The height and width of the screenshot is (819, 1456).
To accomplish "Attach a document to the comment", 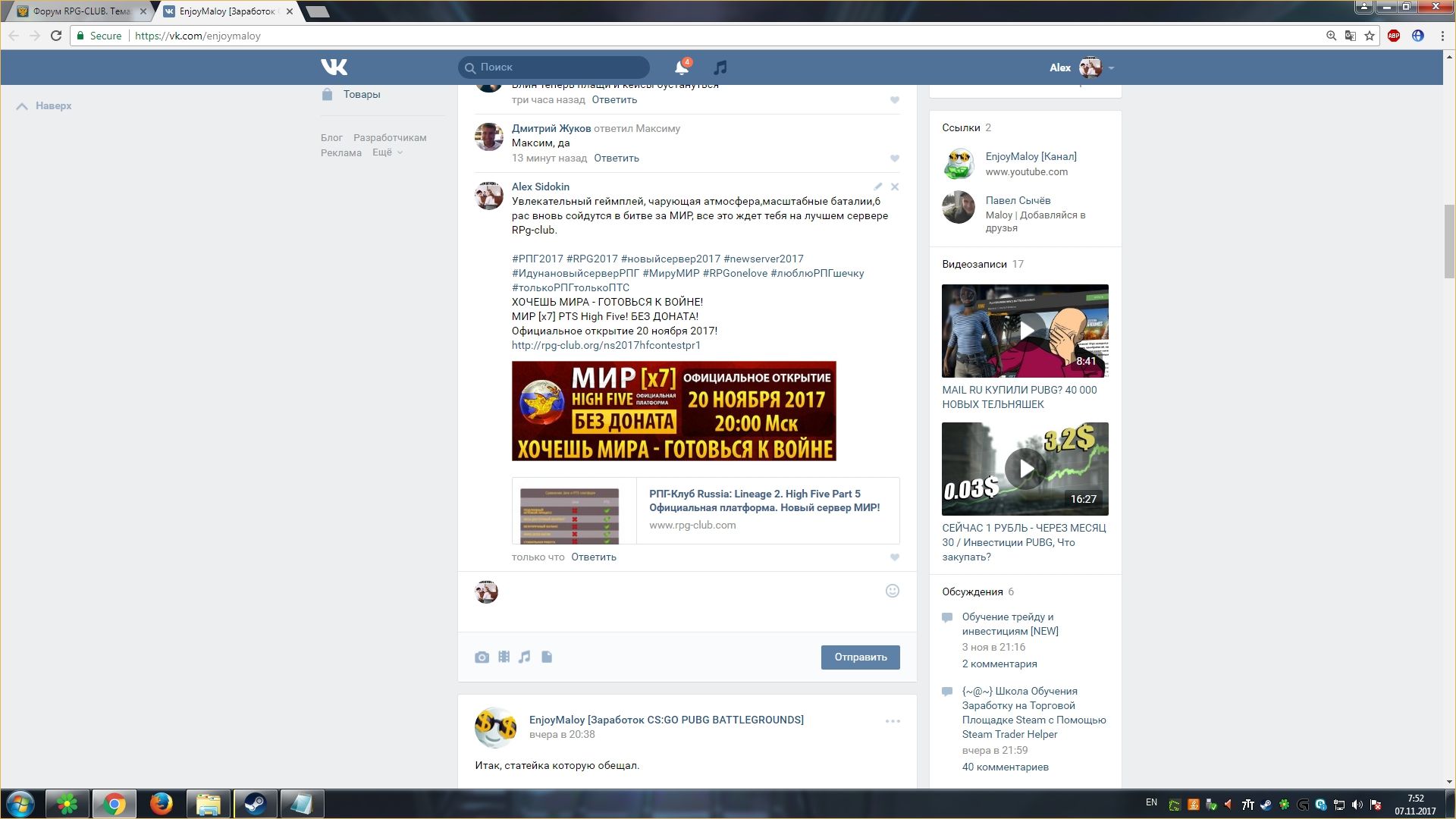I will (547, 657).
